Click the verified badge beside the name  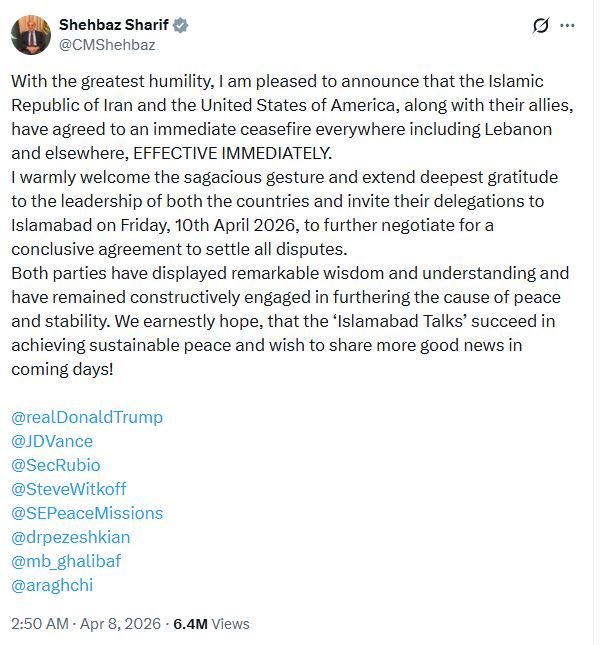click(x=181, y=25)
